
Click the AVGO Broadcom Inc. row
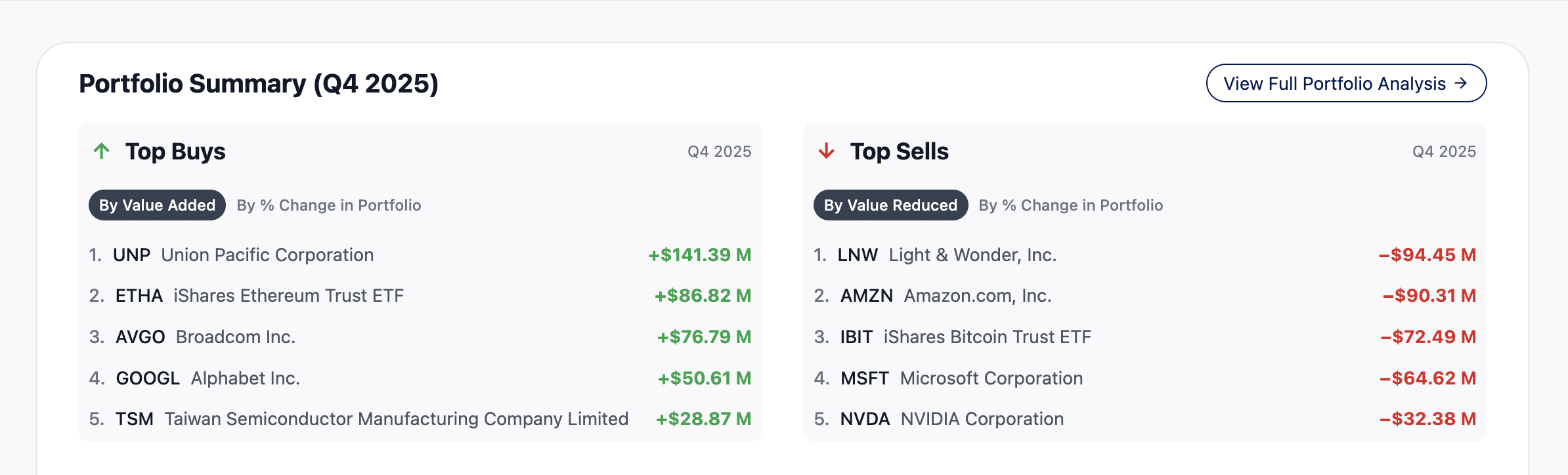click(x=205, y=337)
